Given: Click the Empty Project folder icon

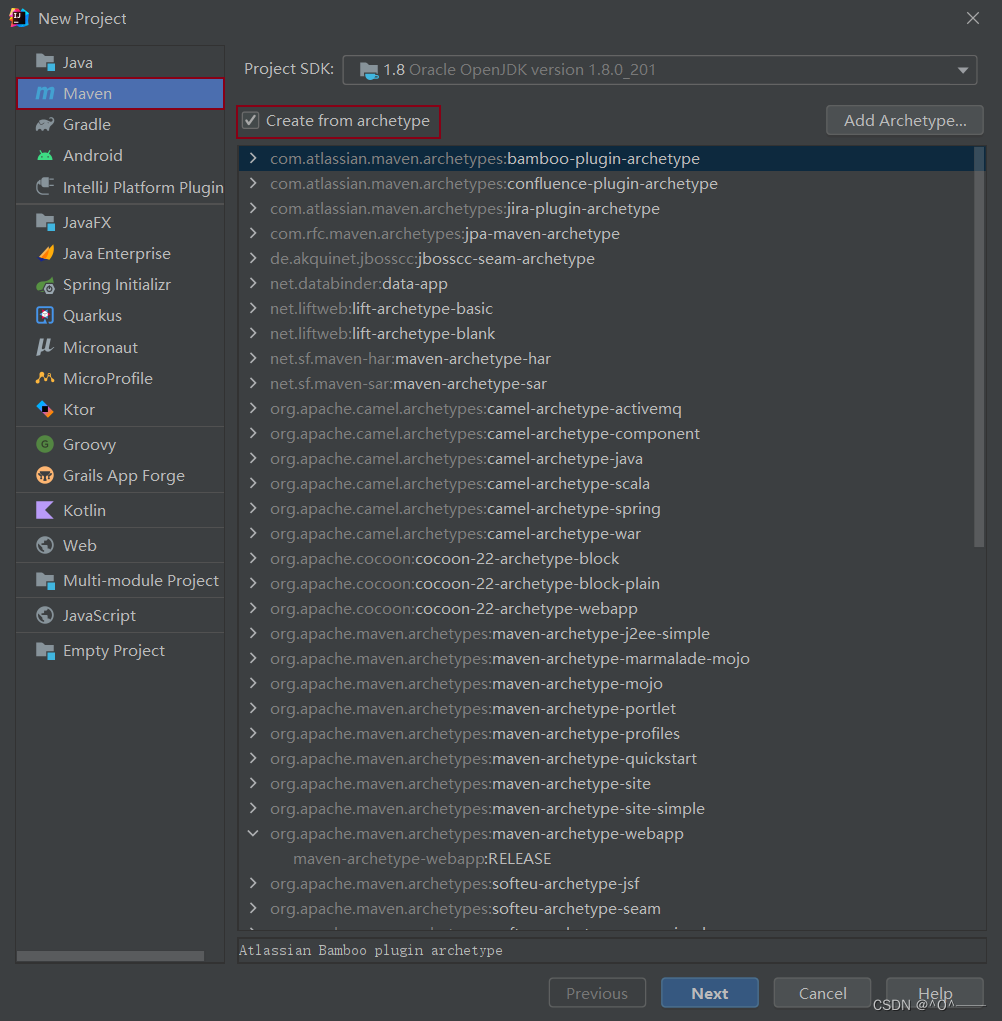Looking at the screenshot, I should click(45, 651).
